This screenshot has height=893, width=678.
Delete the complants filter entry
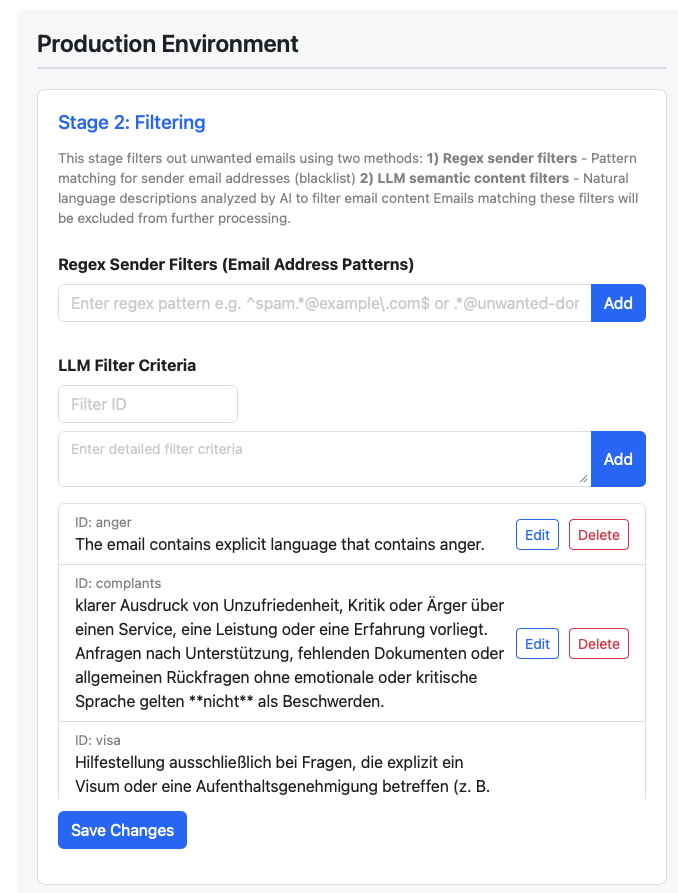click(598, 643)
